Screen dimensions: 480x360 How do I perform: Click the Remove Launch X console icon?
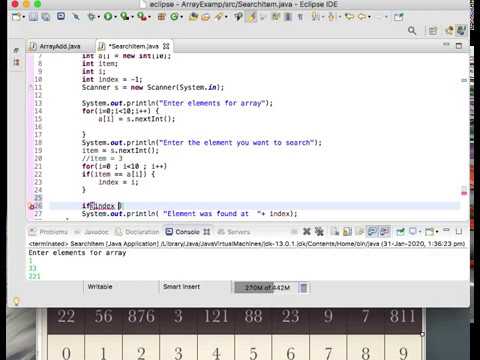pyautogui.click(x=307, y=231)
